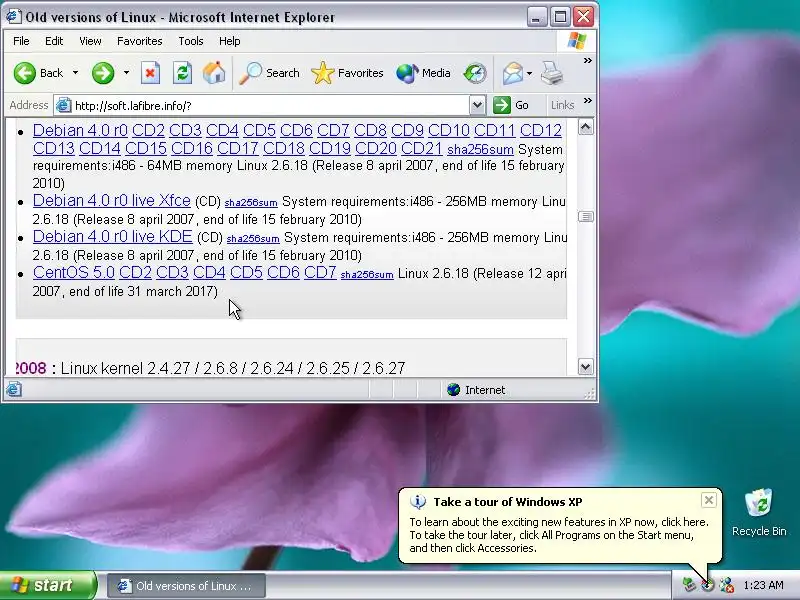Open the sha256sum link next to CentOS CD7
800x600 pixels.
click(367, 274)
